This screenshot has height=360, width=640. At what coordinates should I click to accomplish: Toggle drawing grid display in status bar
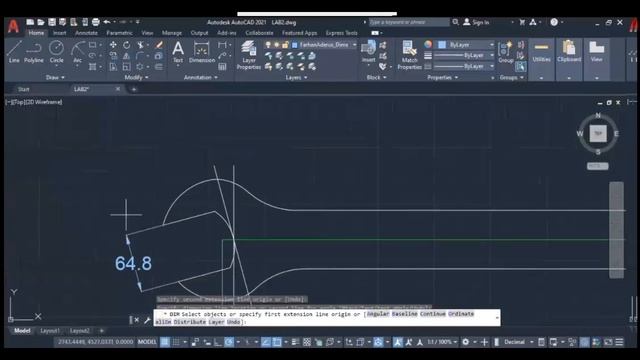165,342
